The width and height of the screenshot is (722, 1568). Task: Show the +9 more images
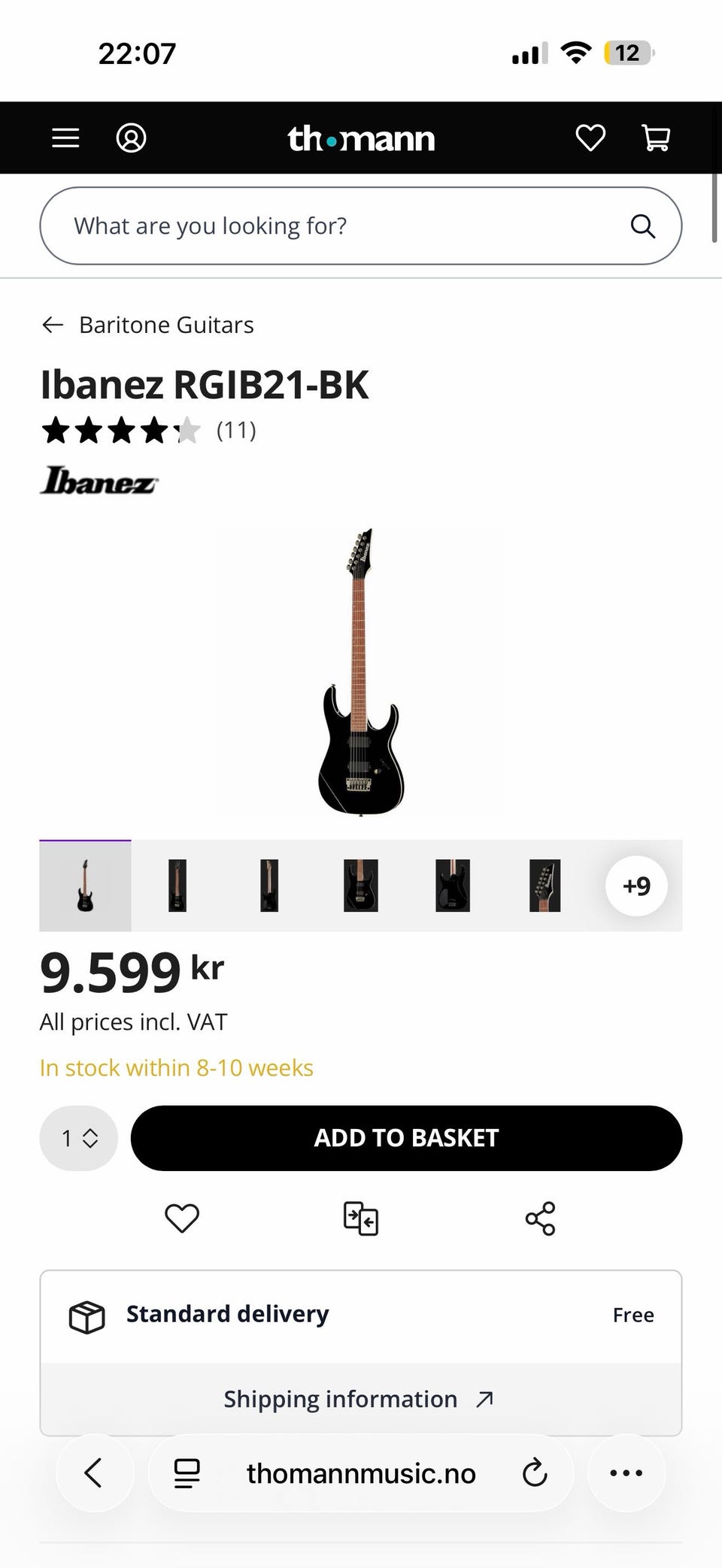click(x=636, y=886)
